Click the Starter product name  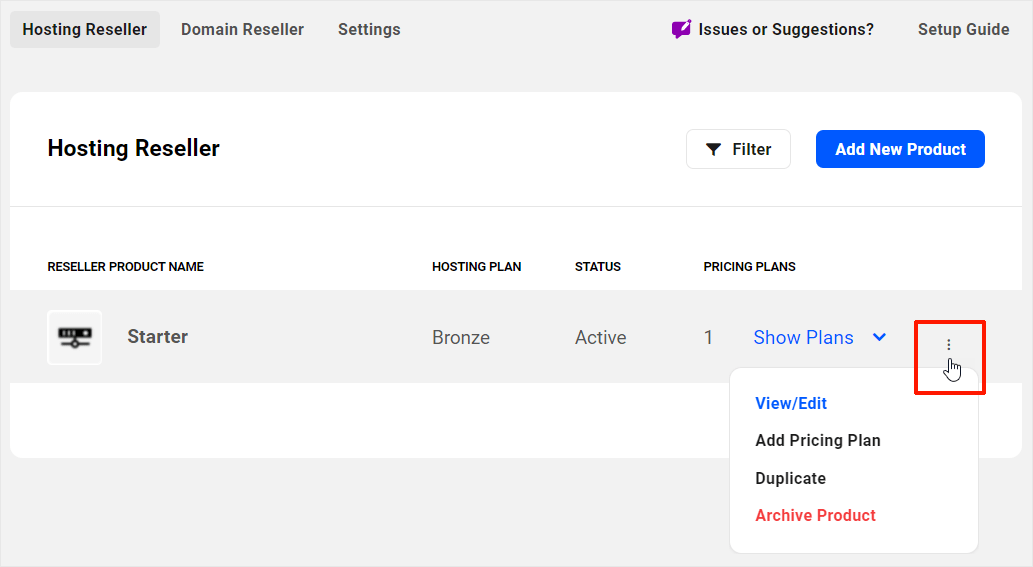click(x=157, y=337)
